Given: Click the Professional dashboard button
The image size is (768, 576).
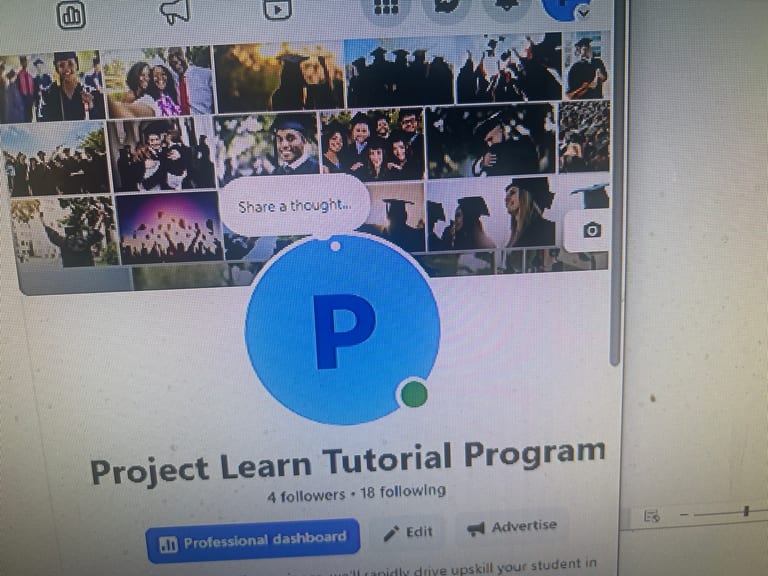Looking at the screenshot, I should pos(253,541).
